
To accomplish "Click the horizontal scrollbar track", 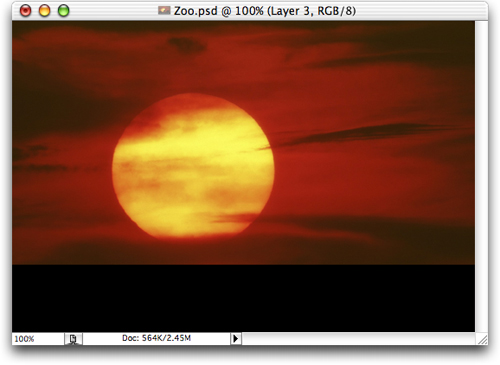I will pos(359,339).
